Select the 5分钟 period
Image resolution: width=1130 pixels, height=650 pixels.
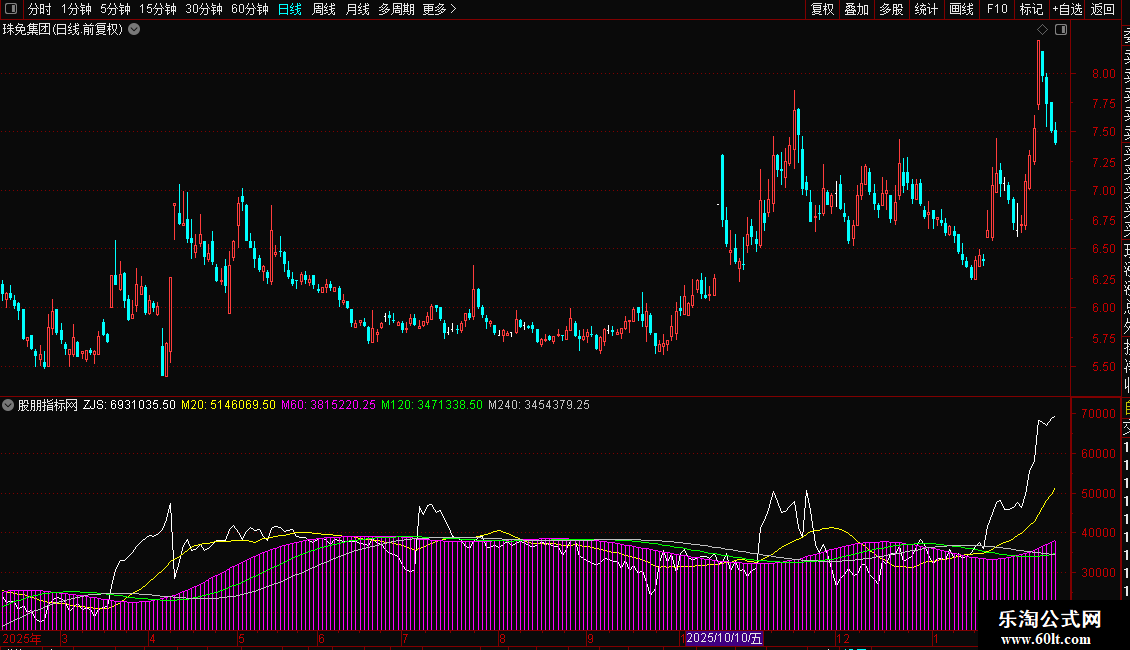click(x=115, y=9)
